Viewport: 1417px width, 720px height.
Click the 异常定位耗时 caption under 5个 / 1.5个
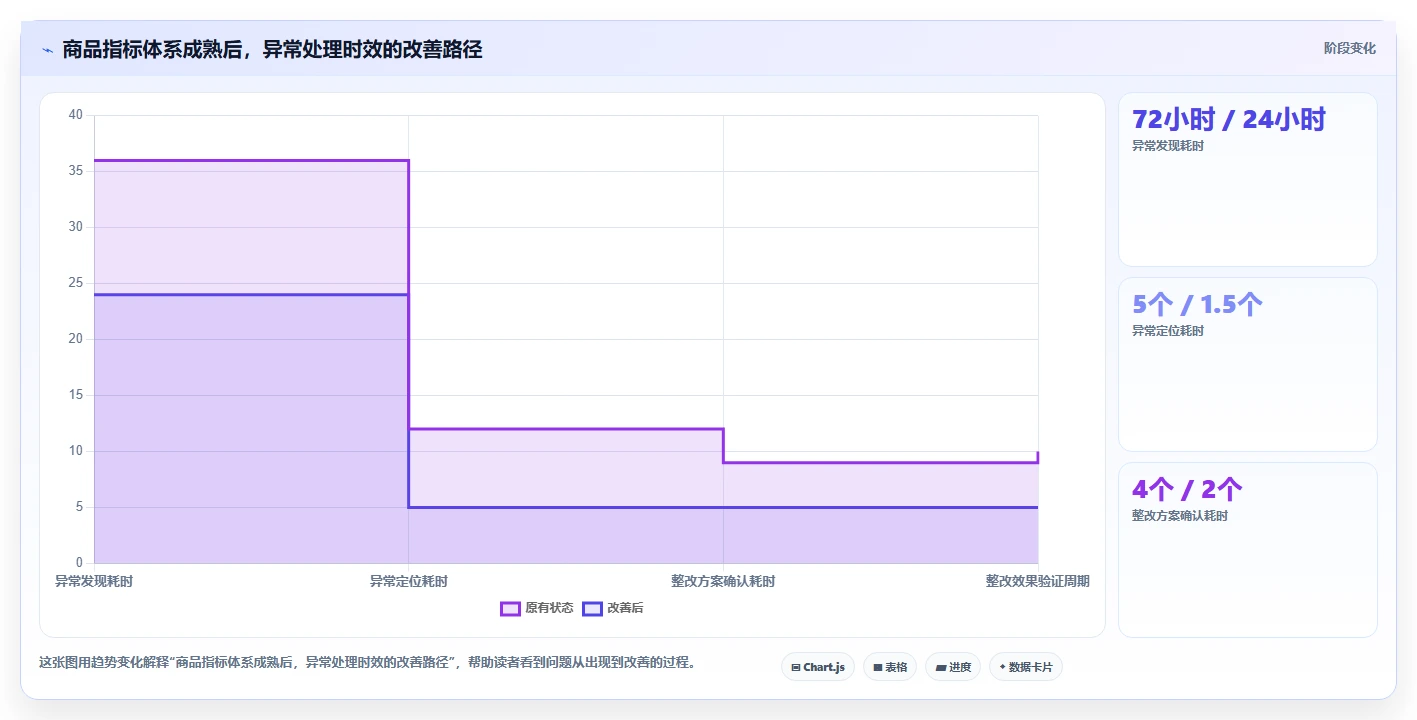tap(1168, 331)
